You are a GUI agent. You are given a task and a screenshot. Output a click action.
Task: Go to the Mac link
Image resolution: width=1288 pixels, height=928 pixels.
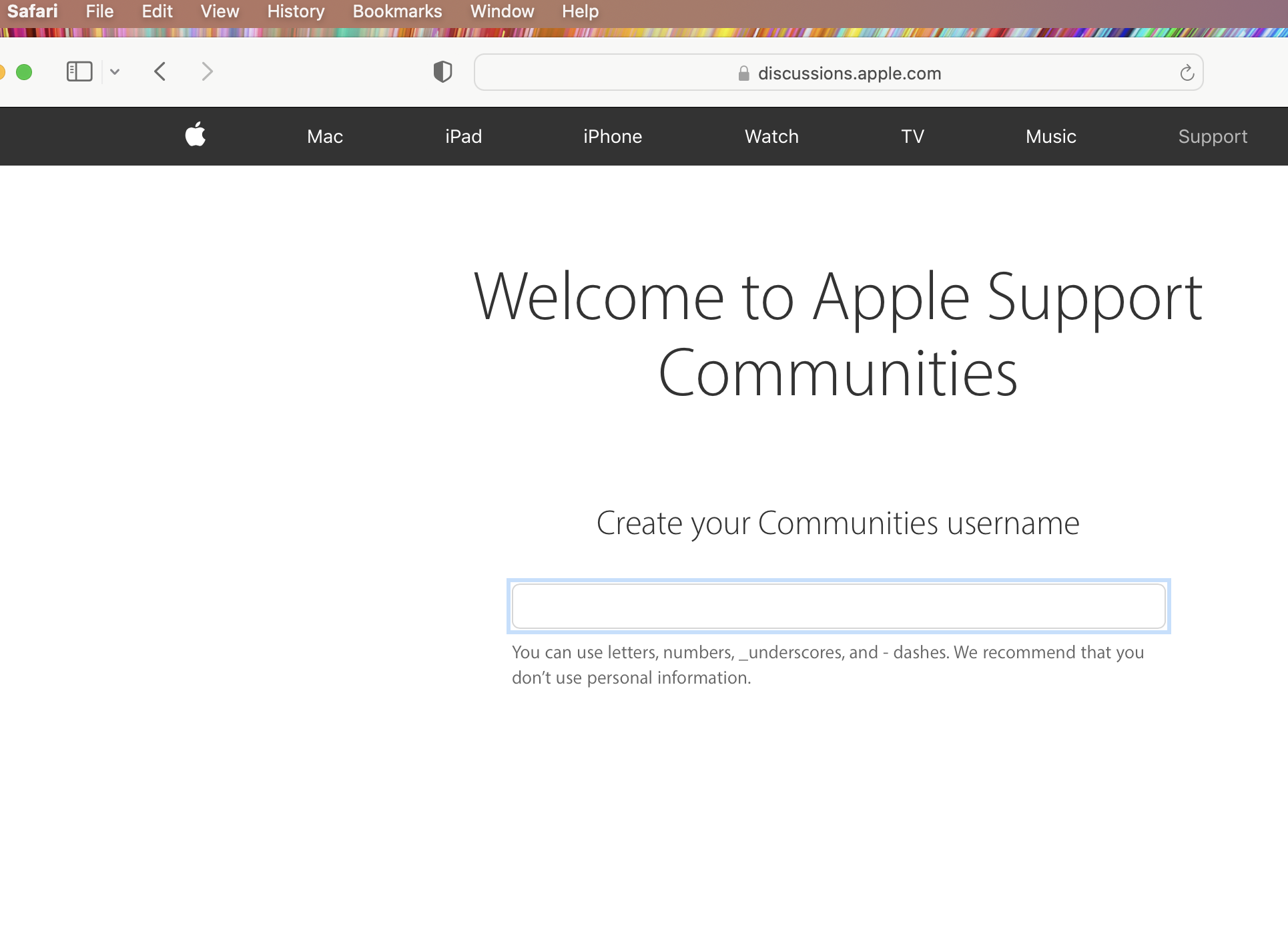(325, 136)
